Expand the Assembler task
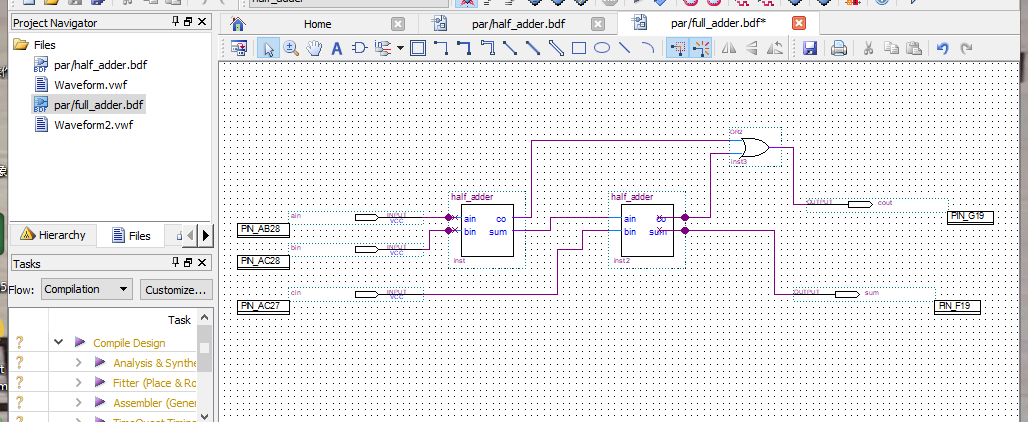This screenshot has width=1028, height=422. click(79, 403)
